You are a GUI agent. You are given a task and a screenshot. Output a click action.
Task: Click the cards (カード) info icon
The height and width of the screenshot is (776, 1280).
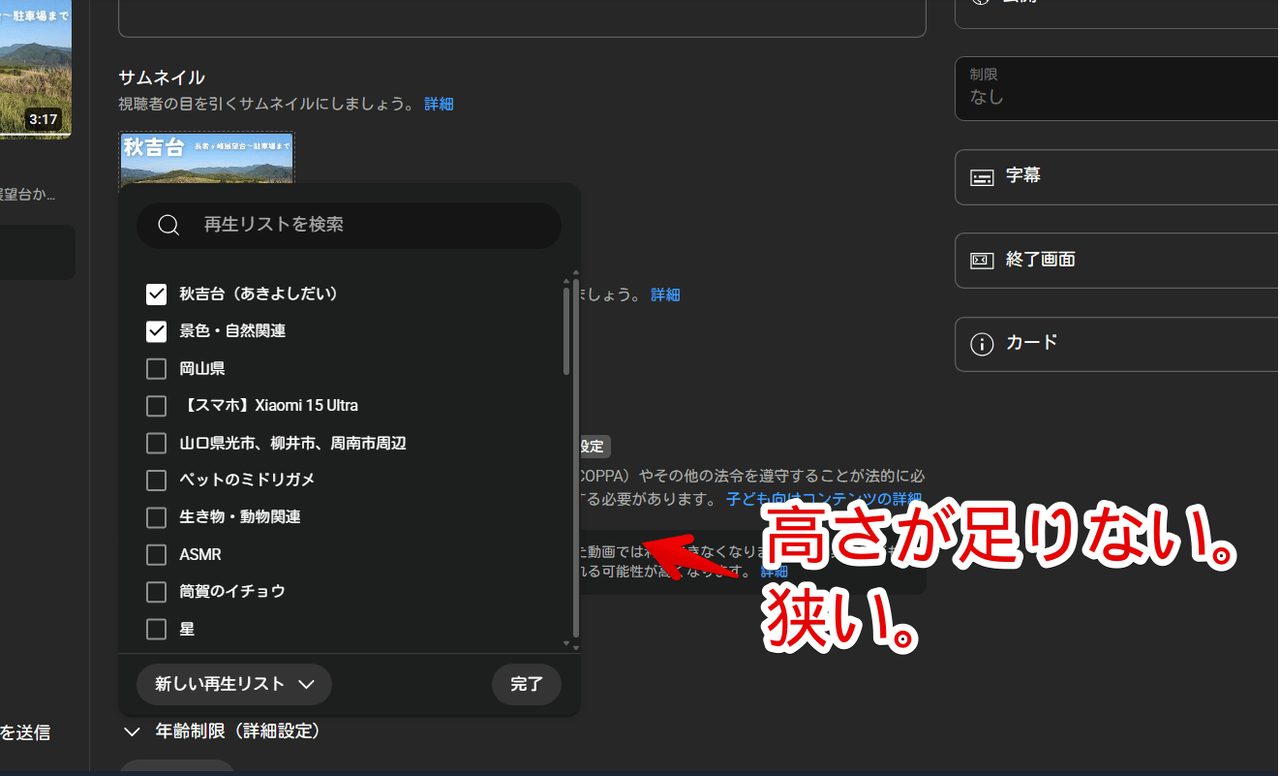(x=982, y=344)
